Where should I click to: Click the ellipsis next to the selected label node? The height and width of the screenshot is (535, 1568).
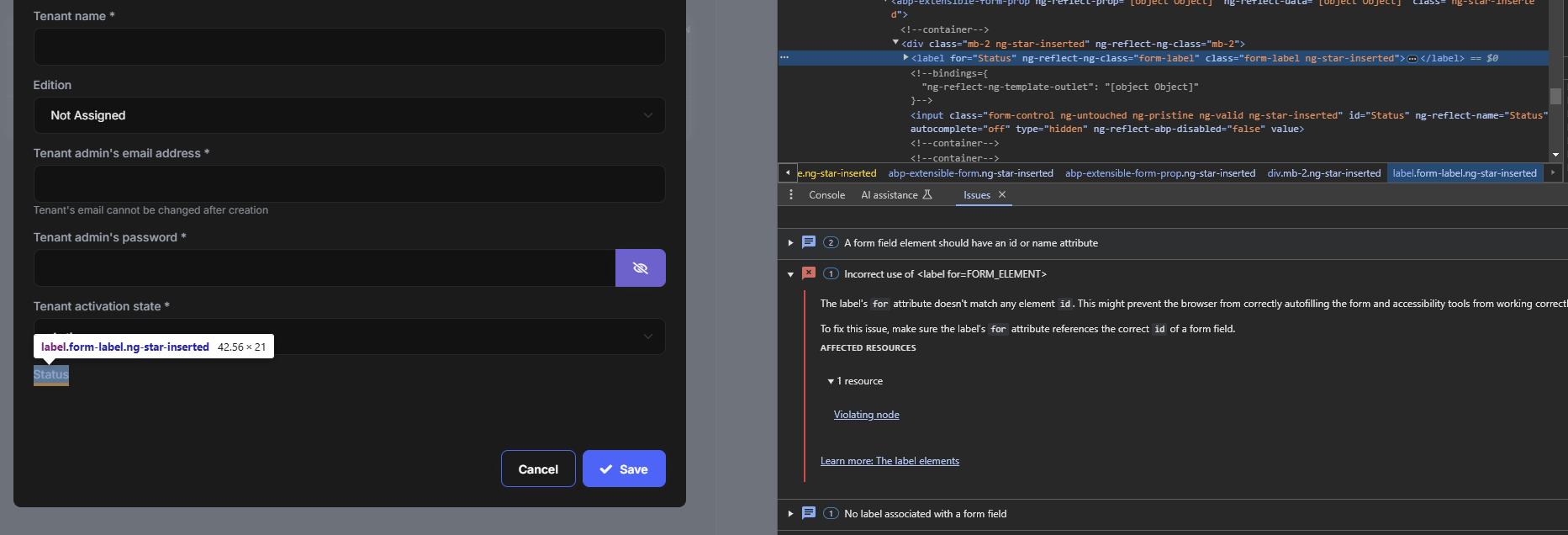[x=784, y=58]
